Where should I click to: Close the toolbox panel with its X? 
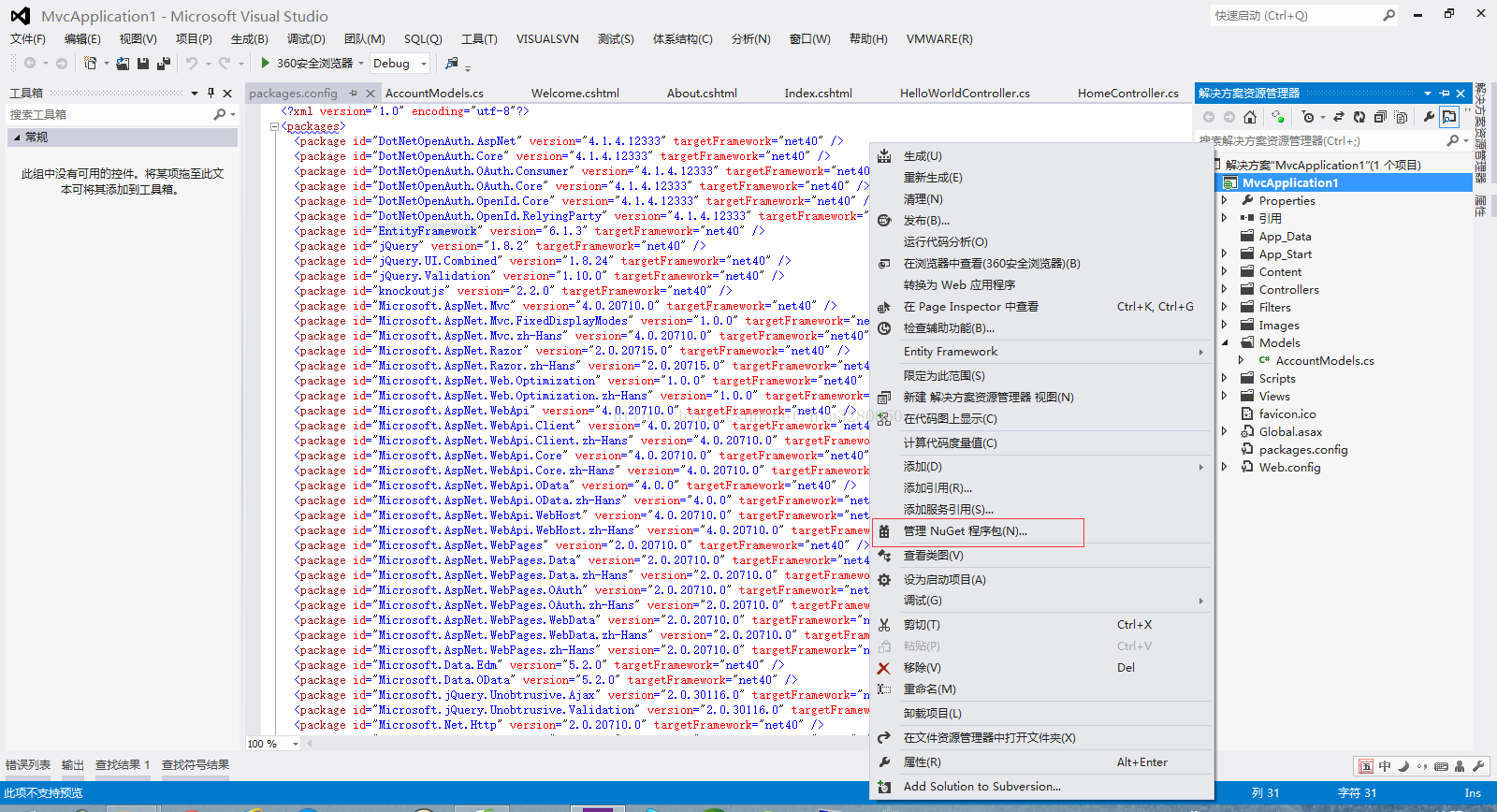pos(227,93)
